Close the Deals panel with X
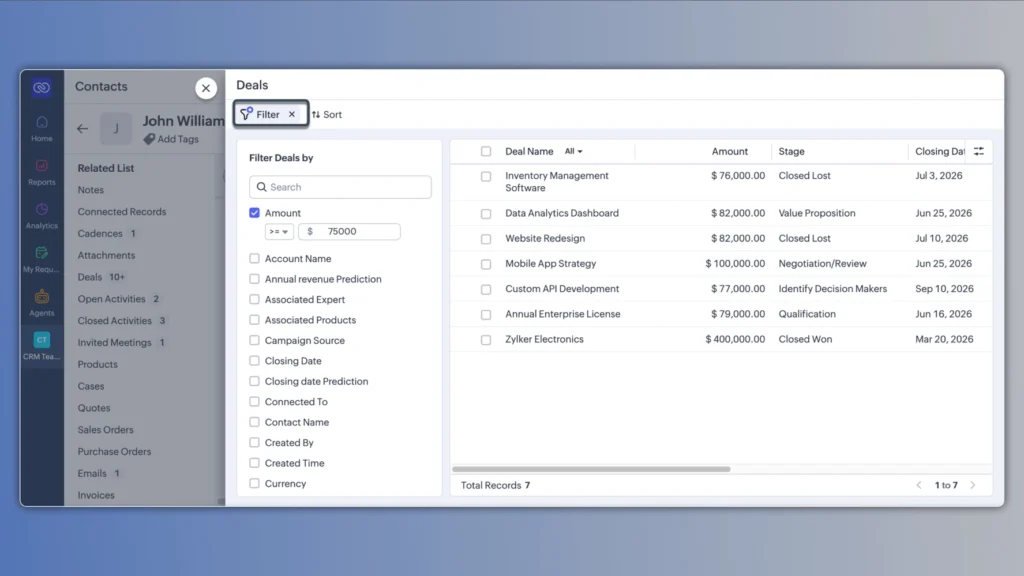1024x576 pixels. click(206, 88)
